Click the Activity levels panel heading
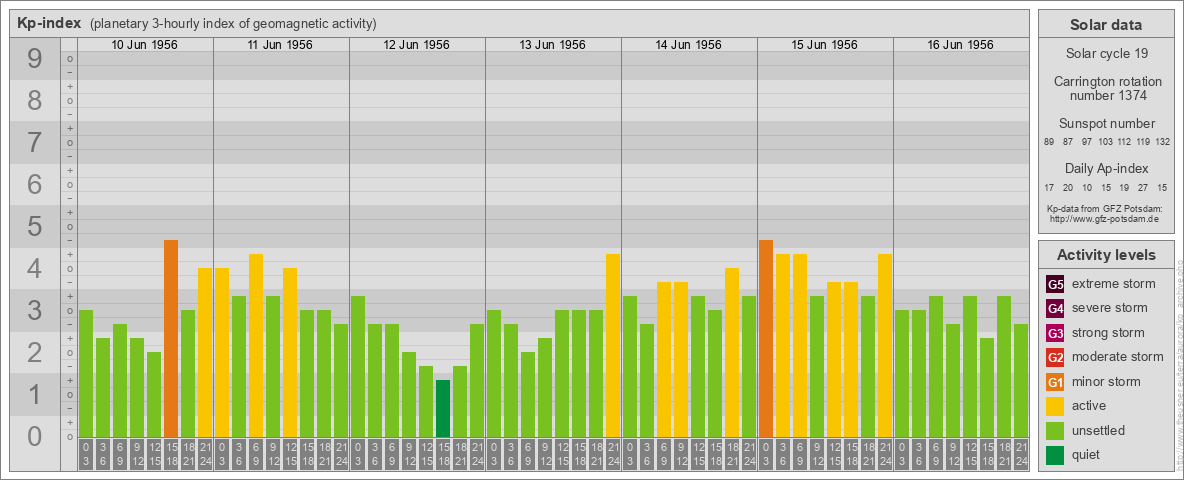This screenshot has width=1184, height=480. (x=1106, y=255)
